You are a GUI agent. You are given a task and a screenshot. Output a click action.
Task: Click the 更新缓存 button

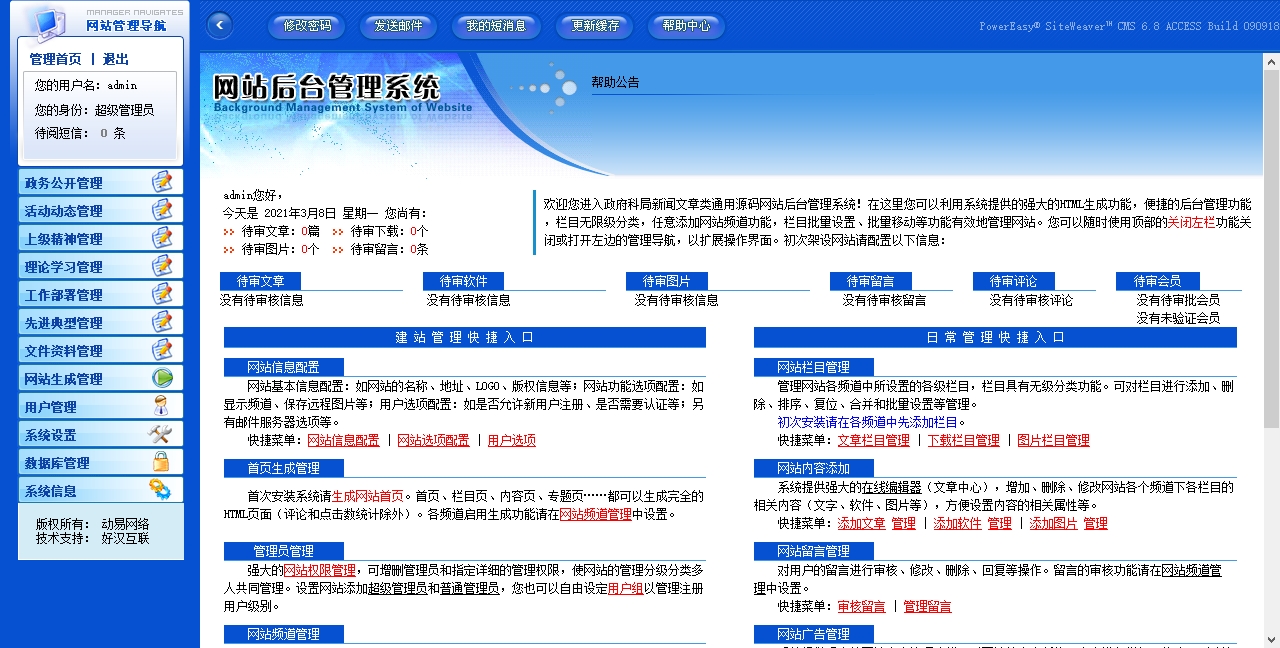tap(595, 26)
